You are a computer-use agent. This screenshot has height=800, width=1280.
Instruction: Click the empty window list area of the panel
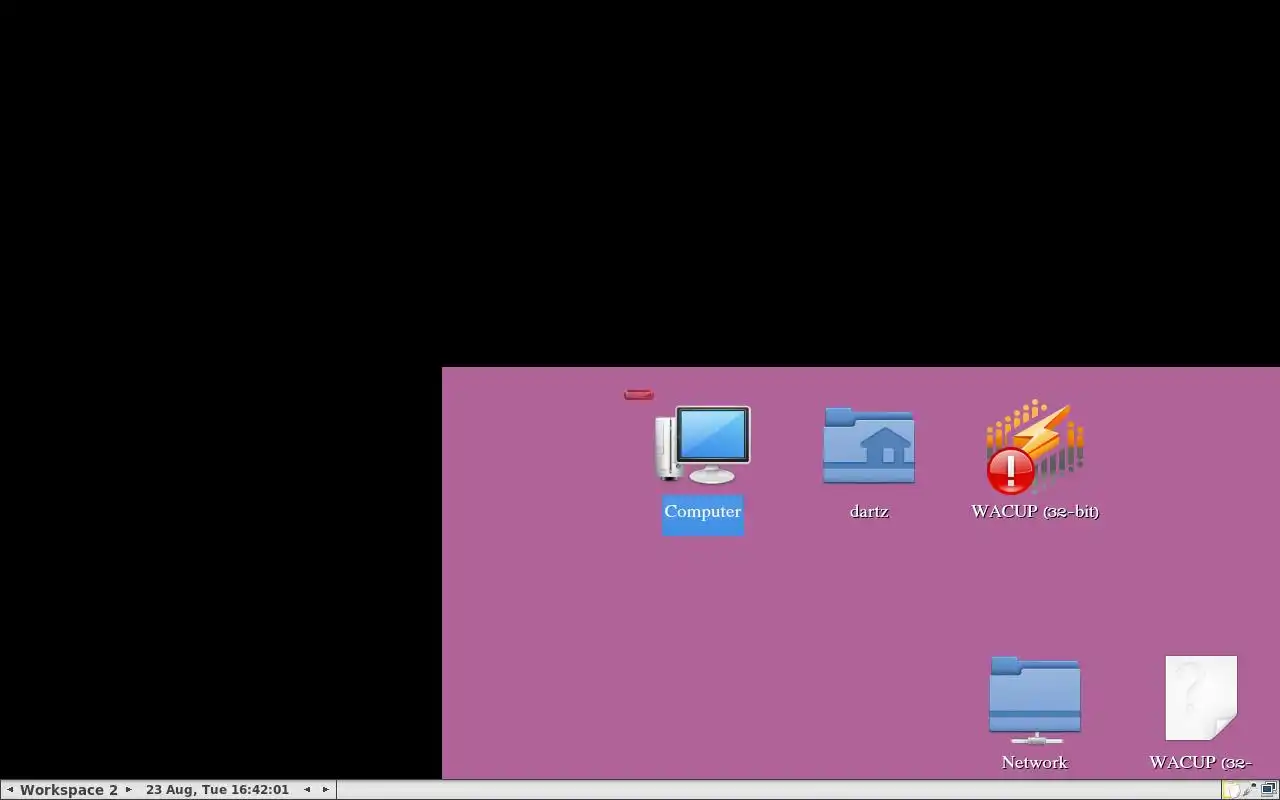coord(779,790)
